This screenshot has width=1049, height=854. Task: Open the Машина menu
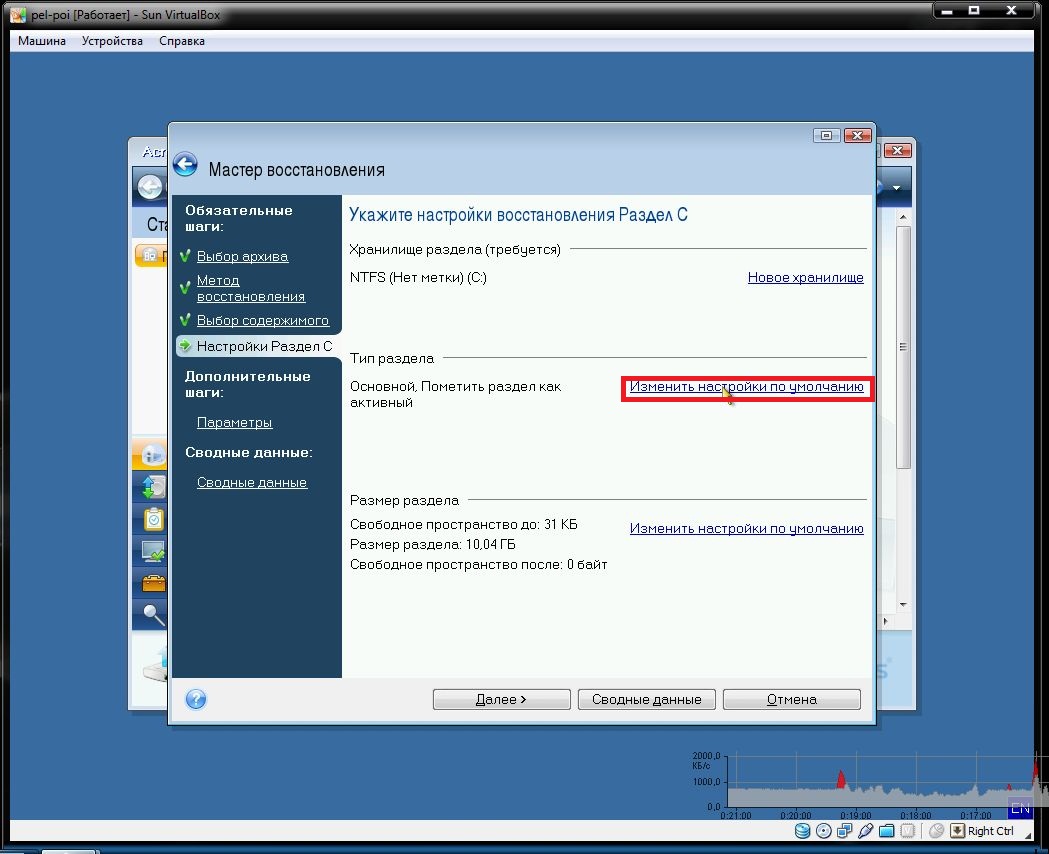point(41,41)
